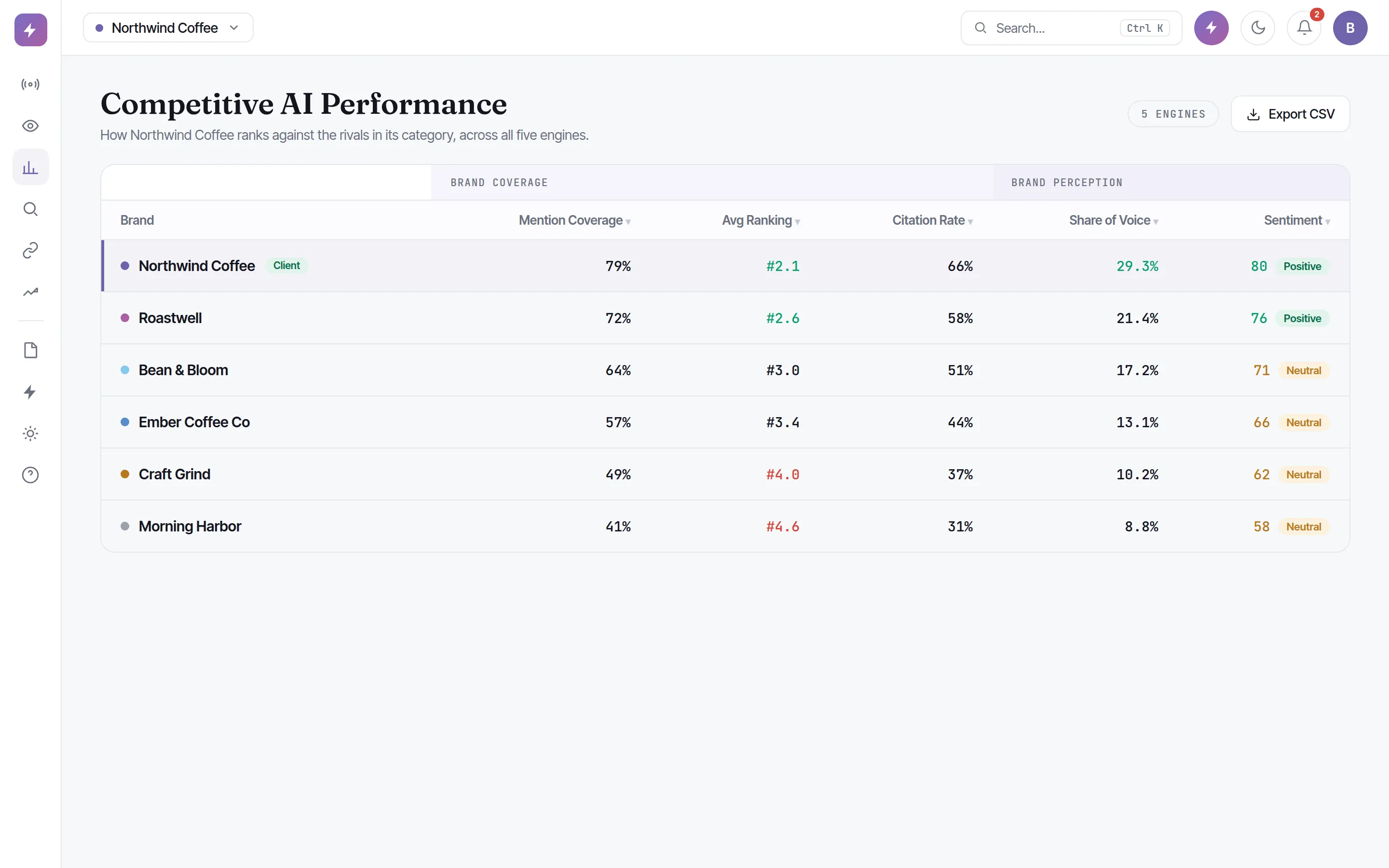Sort by Avg Ranking column
1389x868 pixels.
(761, 220)
